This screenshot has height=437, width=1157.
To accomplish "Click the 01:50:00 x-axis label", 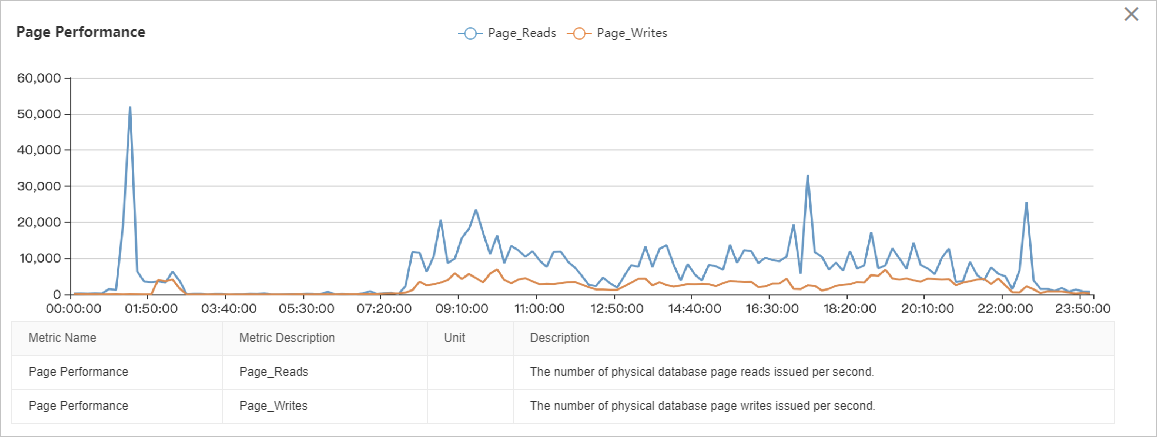I will pos(153,308).
